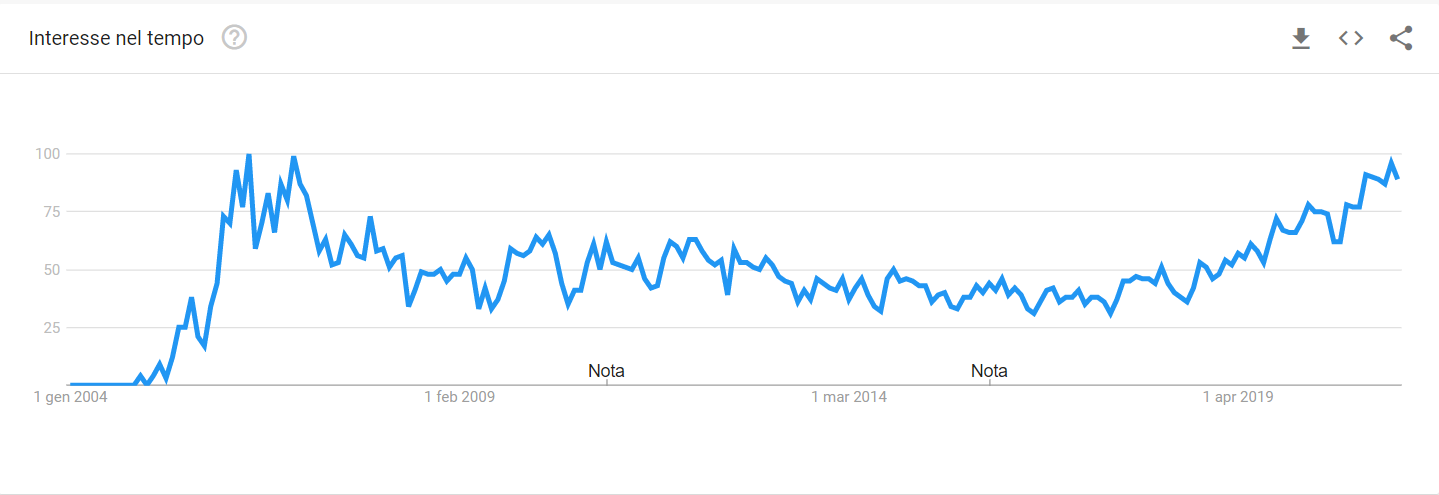This screenshot has width=1439, height=495.
Task: Click the final data point ending the line
Action: click(1397, 177)
